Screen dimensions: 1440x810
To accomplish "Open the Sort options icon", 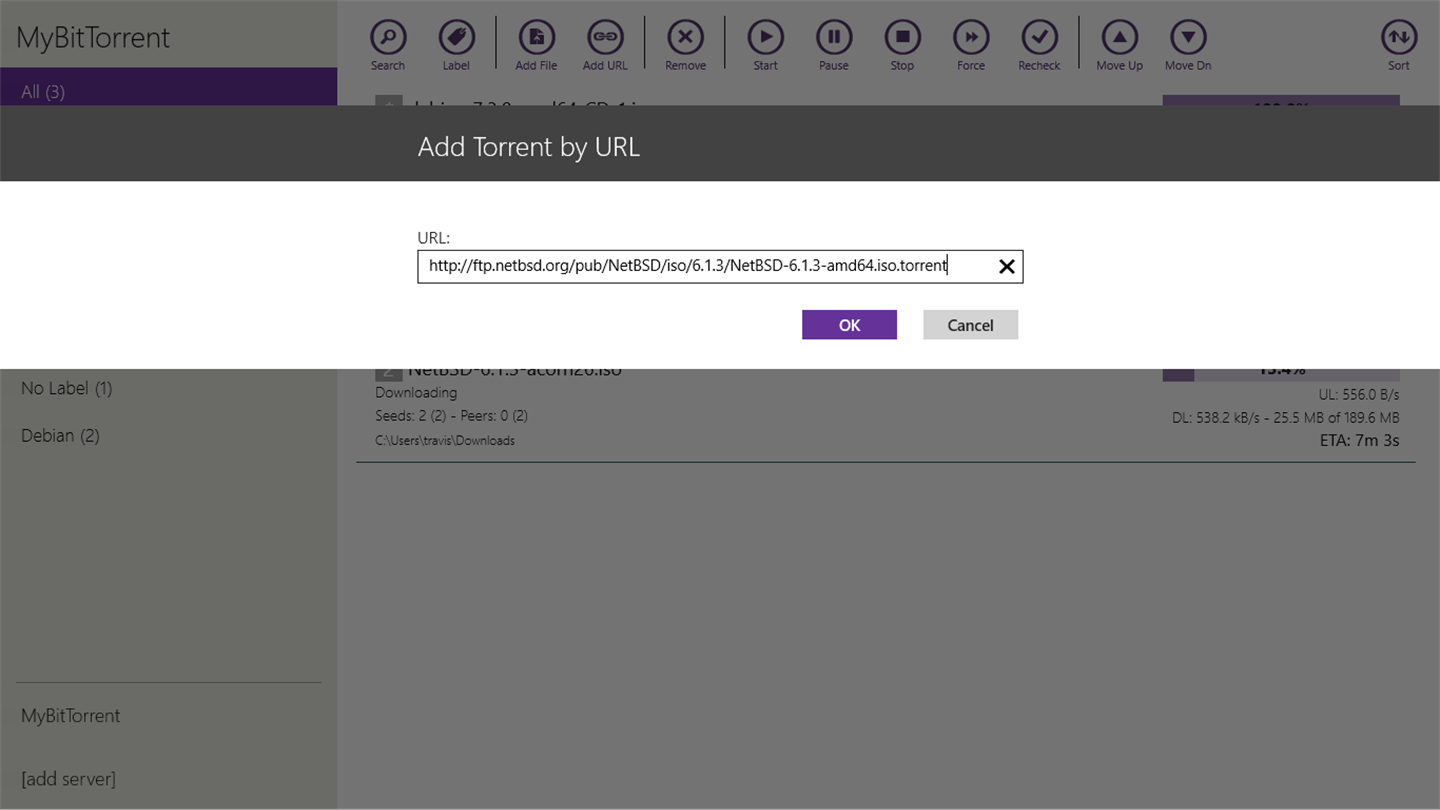I will coord(1399,38).
